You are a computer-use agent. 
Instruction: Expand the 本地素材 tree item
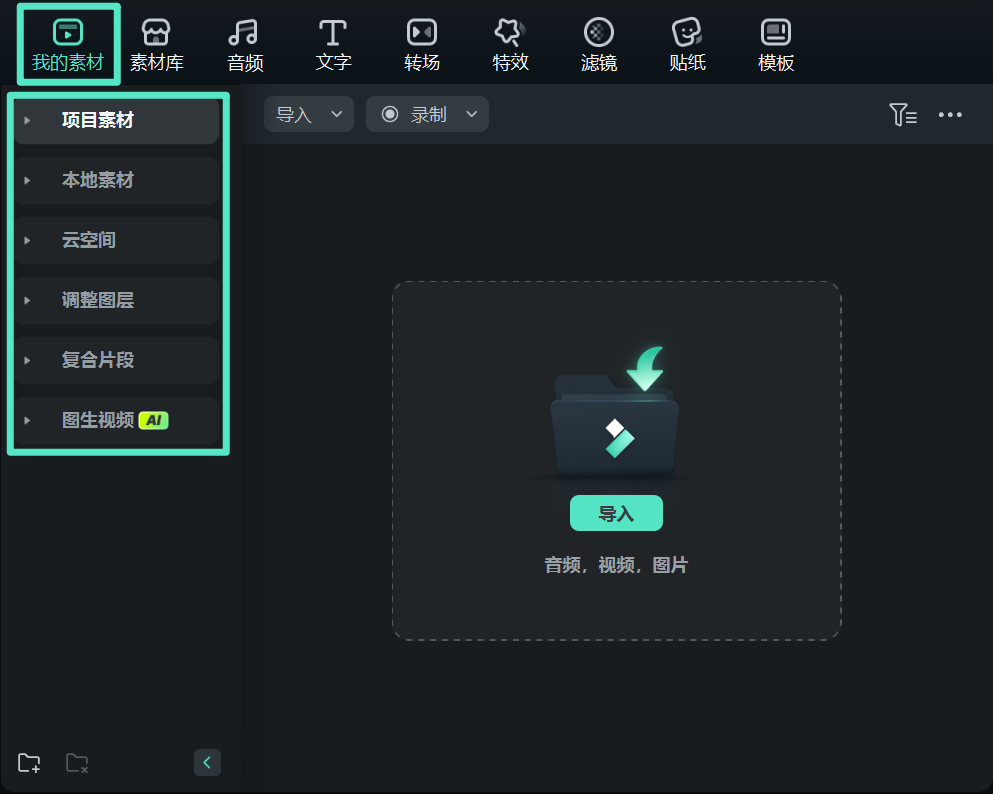97,180
